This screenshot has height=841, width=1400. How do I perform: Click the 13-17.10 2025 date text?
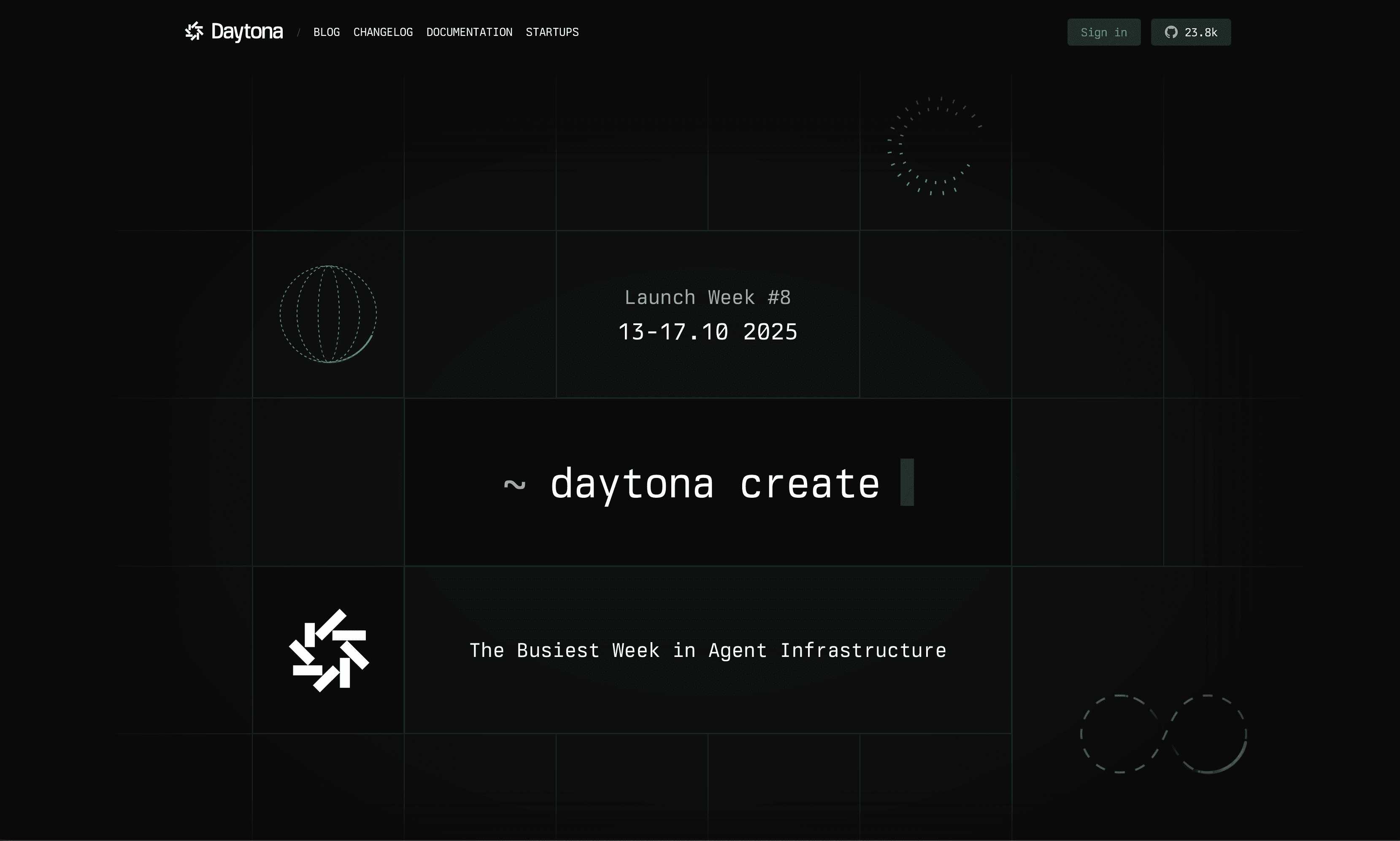point(707,332)
